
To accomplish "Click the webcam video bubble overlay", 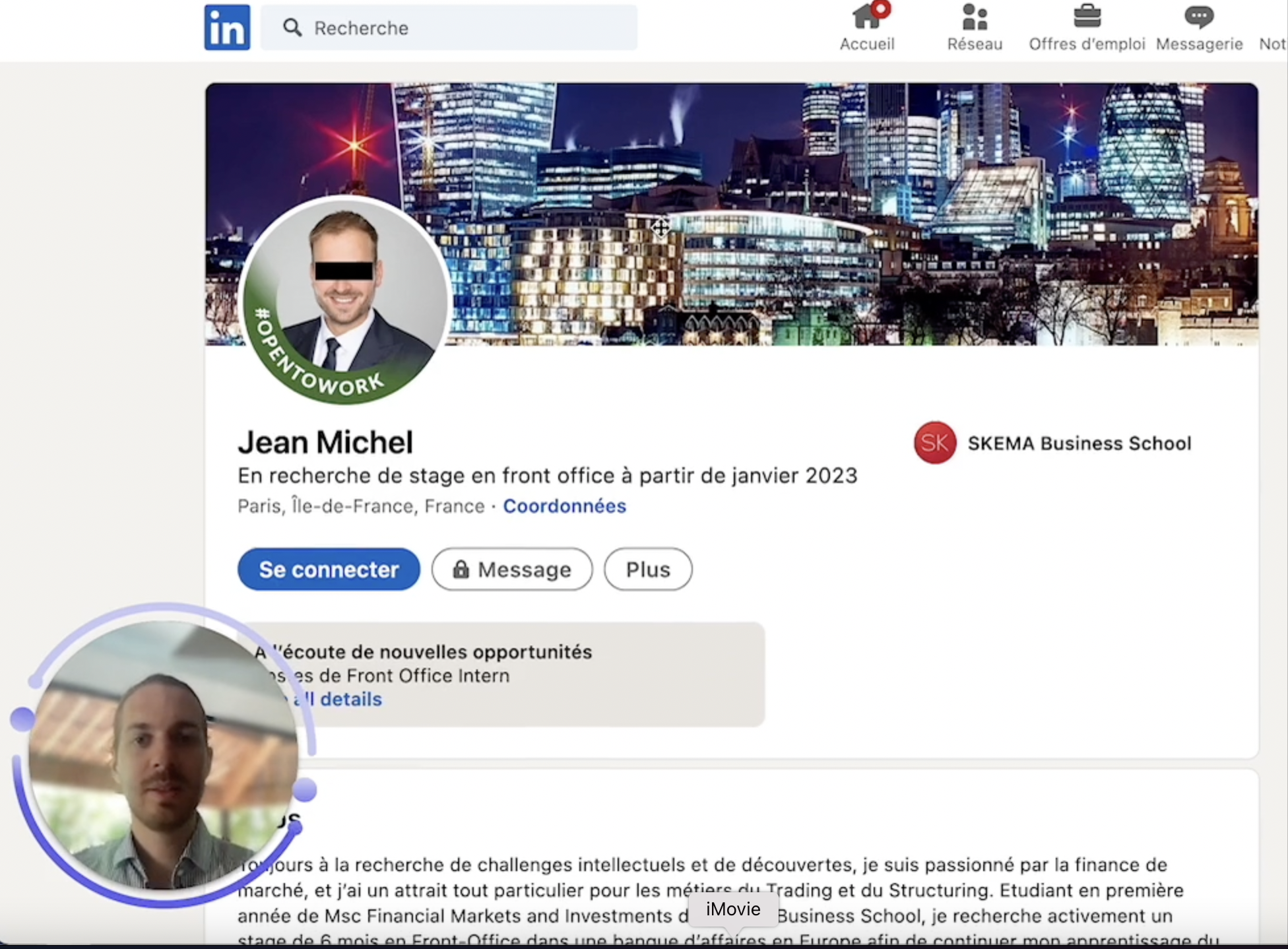I will pos(162,756).
